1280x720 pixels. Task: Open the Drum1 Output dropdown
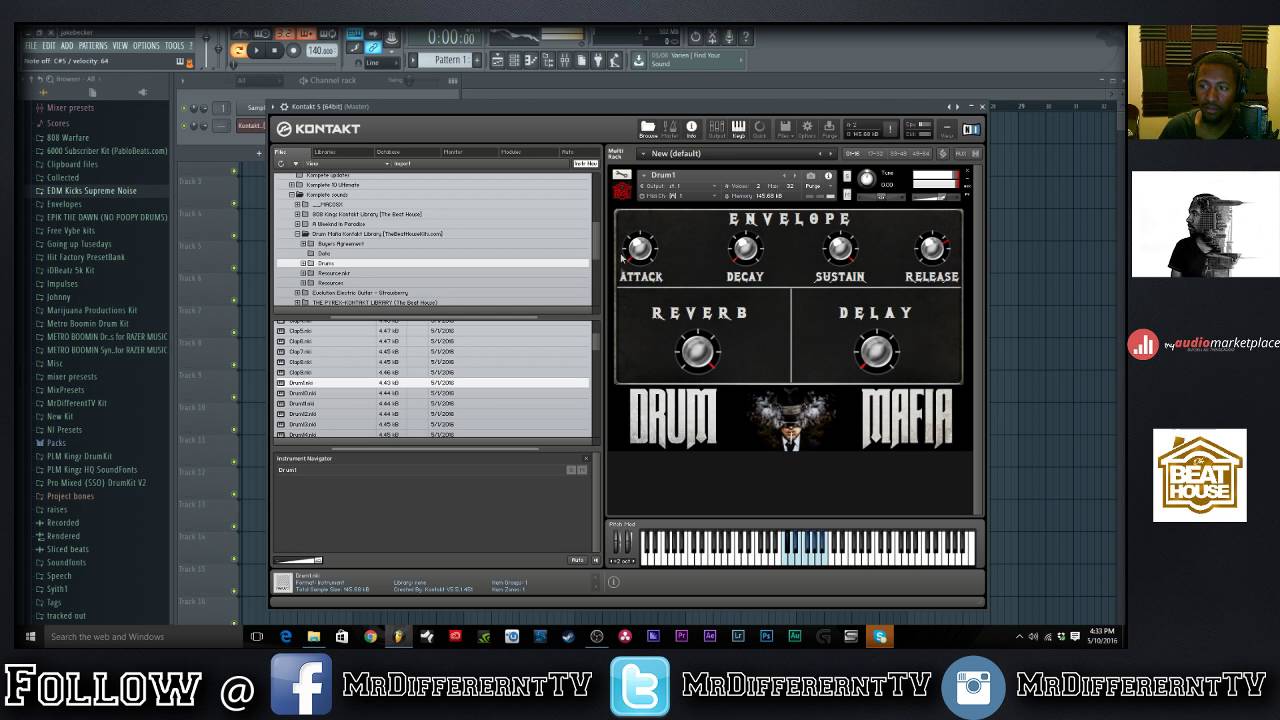tap(680, 186)
